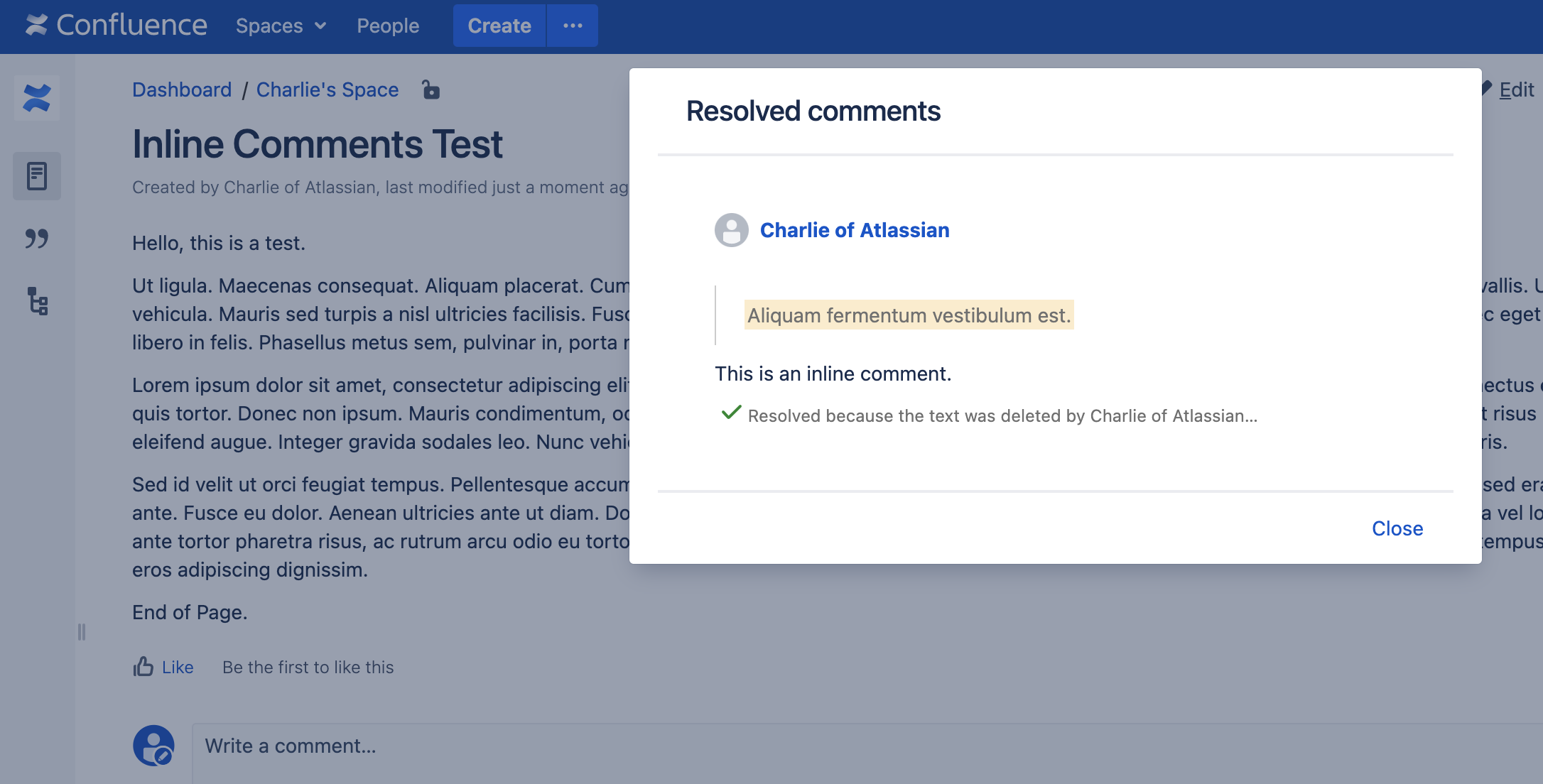Image resolution: width=1543 pixels, height=784 pixels.
Task: Click Edit page link
Action: click(x=1515, y=89)
